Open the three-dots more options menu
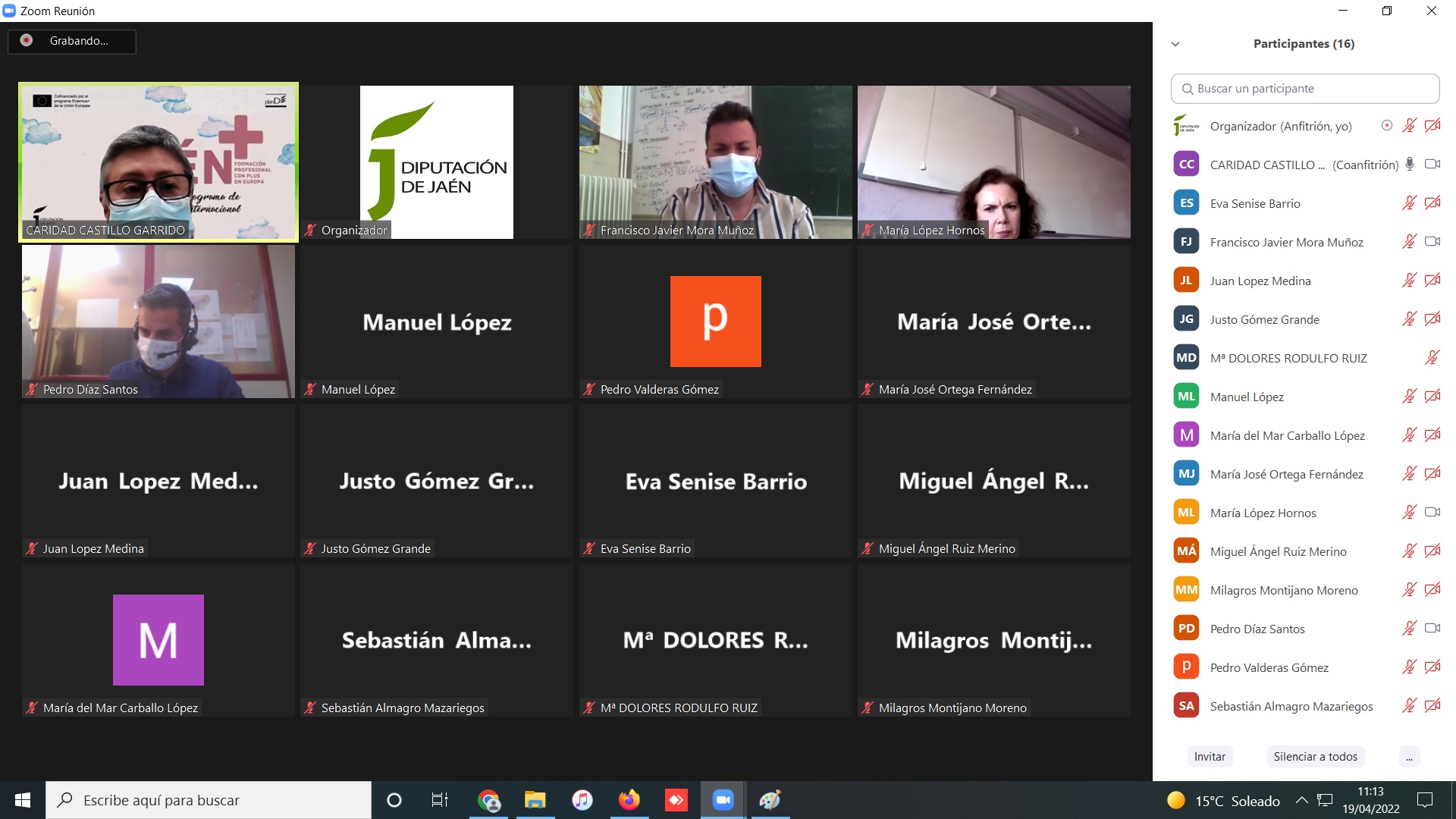 (1409, 757)
